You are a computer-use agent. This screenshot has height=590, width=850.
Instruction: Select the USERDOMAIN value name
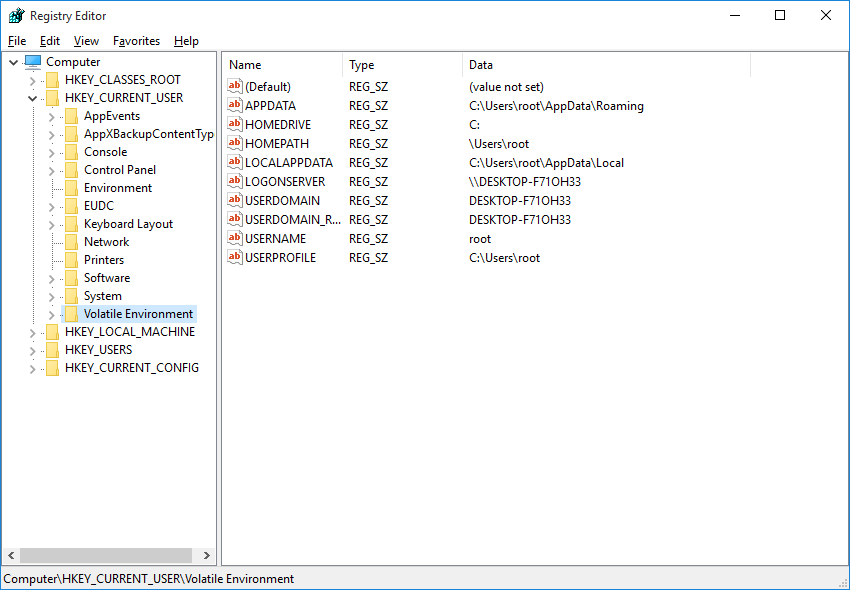click(x=282, y=201)
